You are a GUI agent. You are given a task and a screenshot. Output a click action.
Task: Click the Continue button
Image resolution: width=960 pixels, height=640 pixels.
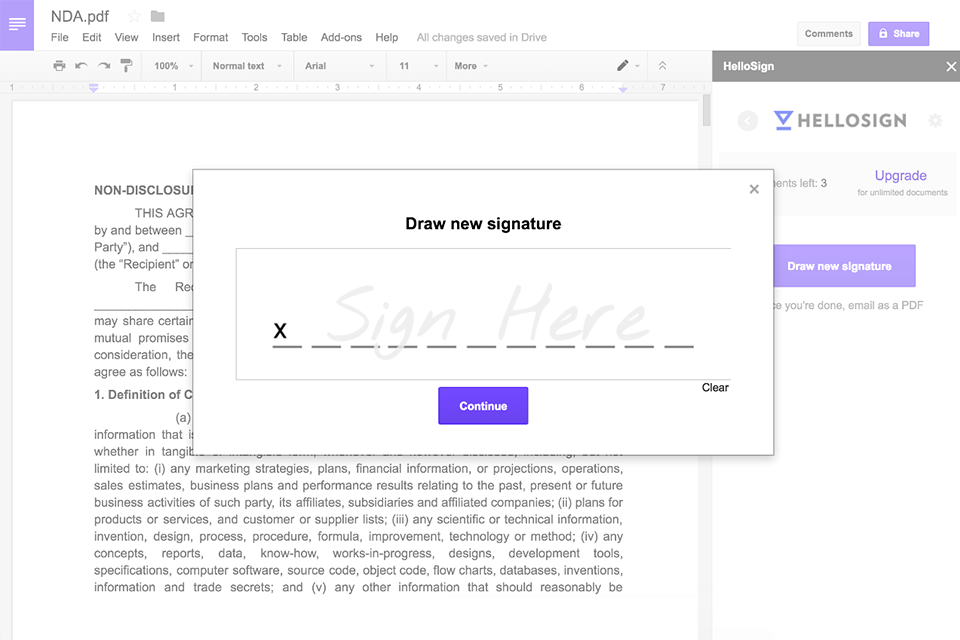tap(483, 405)
